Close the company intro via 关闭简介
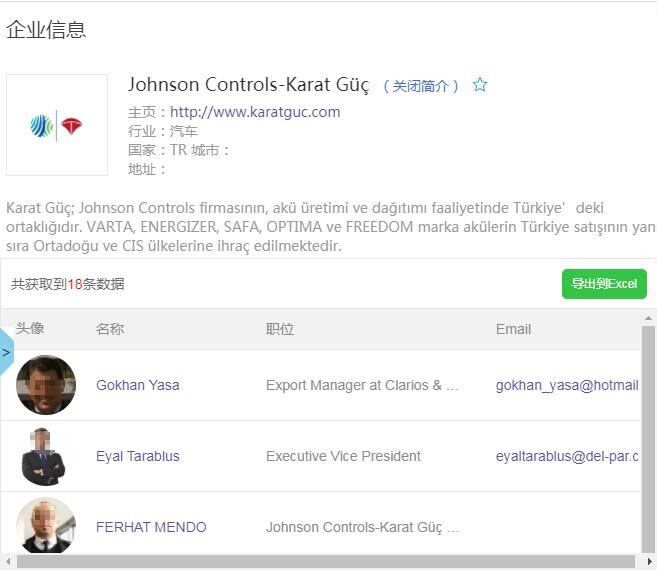Screen dimensions: 657x570 [421, 86]
